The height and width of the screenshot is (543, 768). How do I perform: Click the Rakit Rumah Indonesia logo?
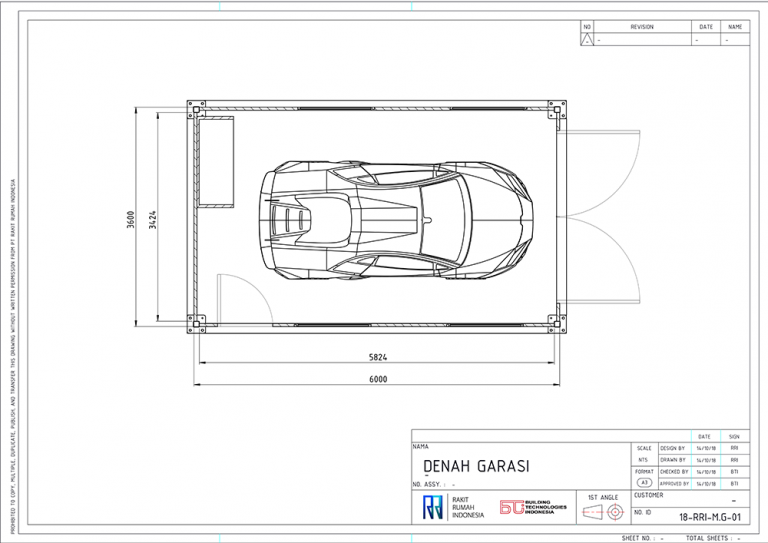(433, 508)
